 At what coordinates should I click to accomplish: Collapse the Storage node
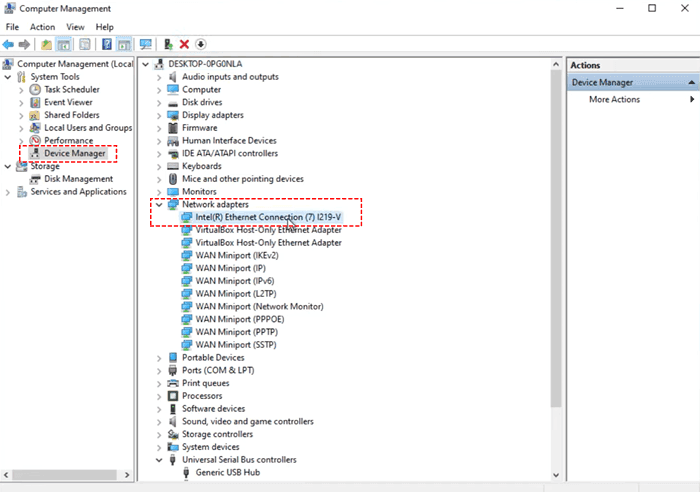tap(8, 166)
